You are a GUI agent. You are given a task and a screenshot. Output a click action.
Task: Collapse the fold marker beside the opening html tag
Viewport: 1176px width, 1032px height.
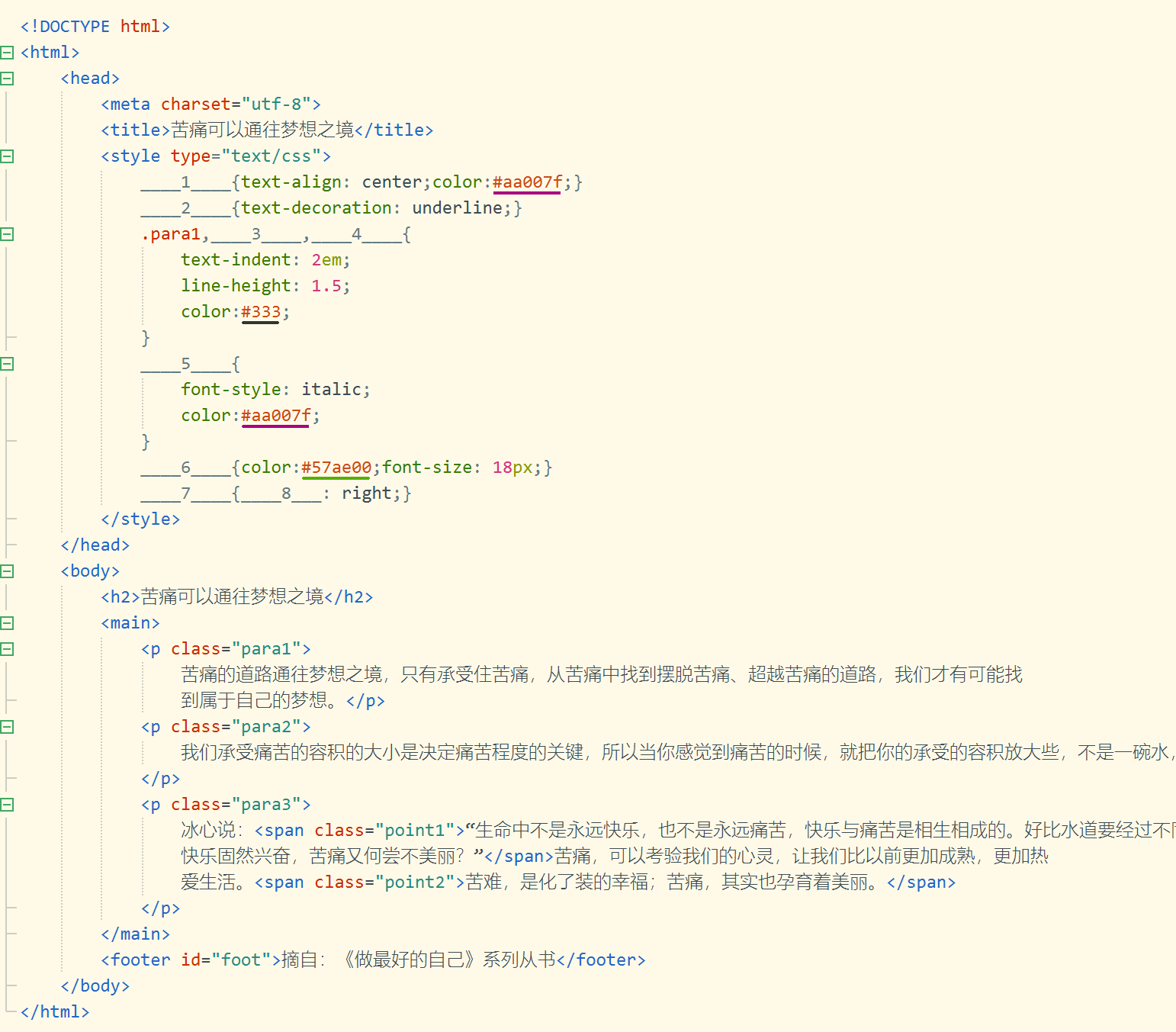[7, 53]
